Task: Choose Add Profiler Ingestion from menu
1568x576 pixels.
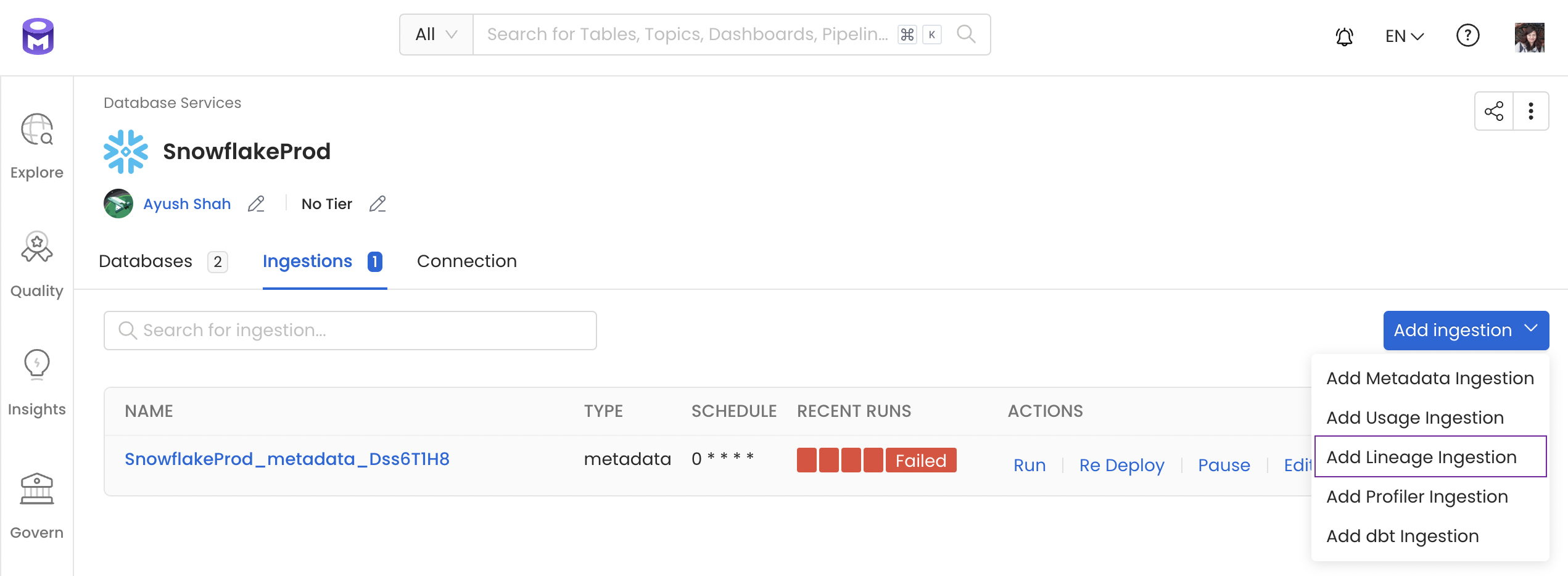Action: [1417, 496]
